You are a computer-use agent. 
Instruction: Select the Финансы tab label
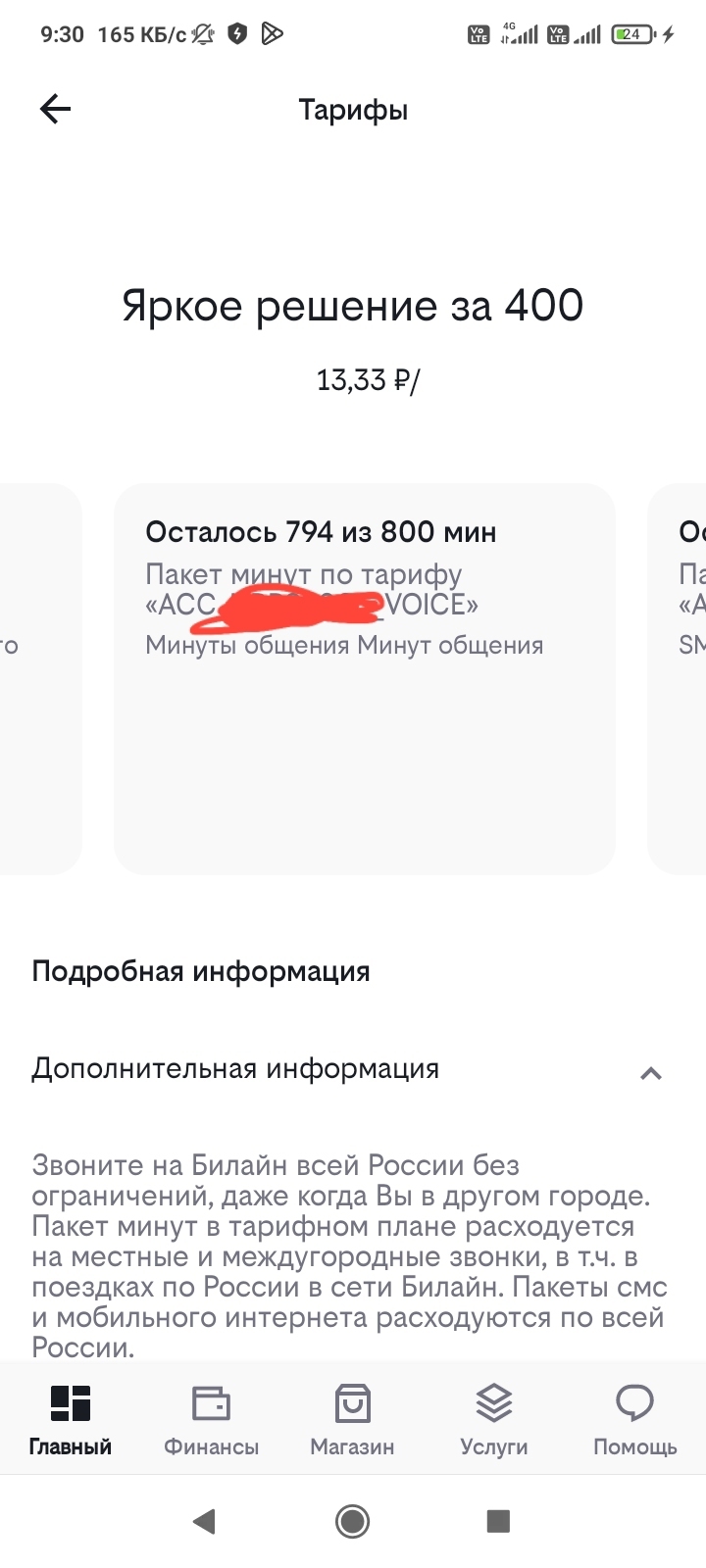pos(211,1447)
